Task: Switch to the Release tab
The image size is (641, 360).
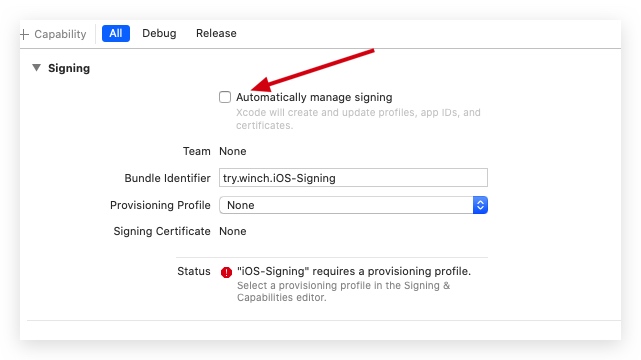Action: point(216,34)
